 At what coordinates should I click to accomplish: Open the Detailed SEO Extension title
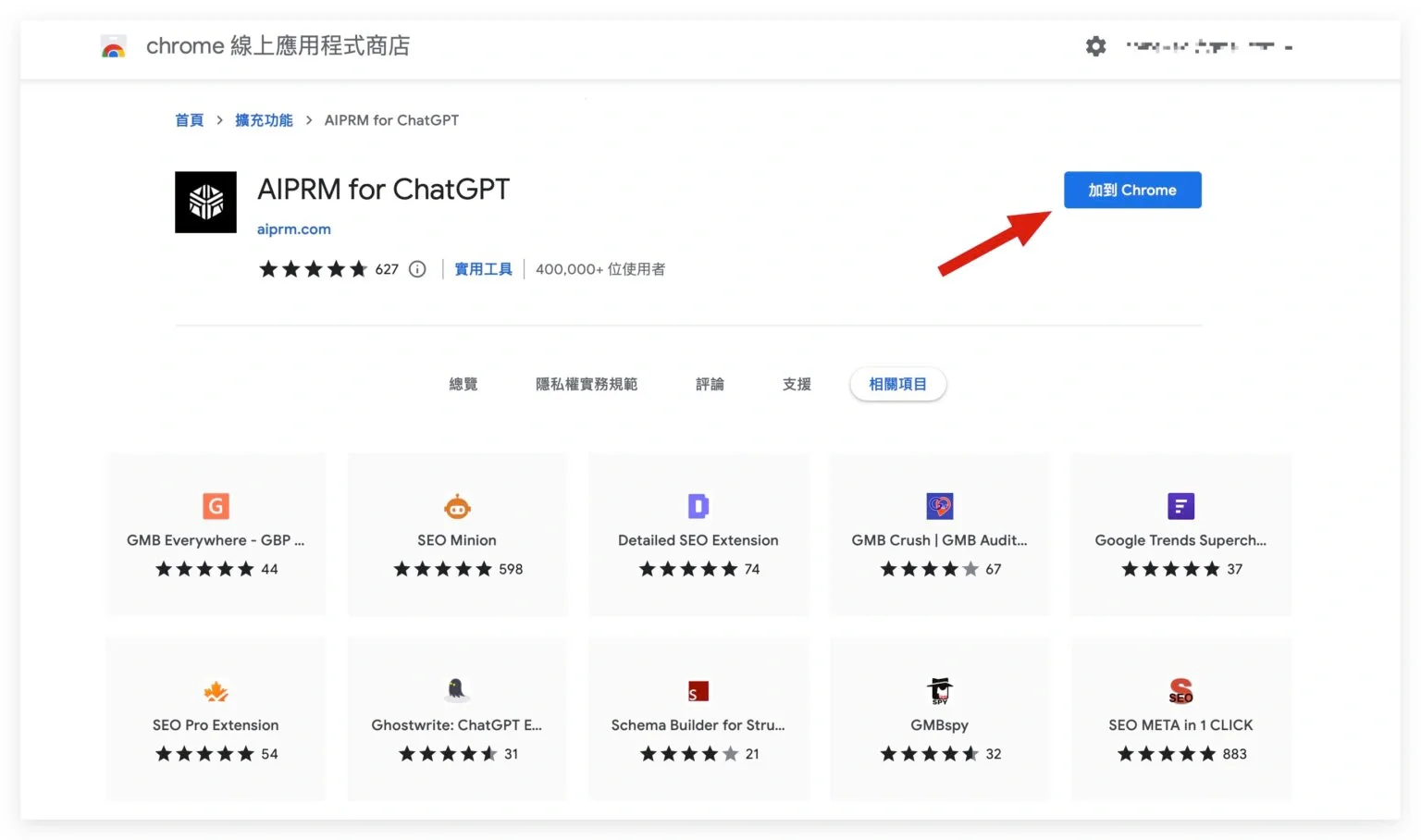pyautogui.click(x=698, y=540)
